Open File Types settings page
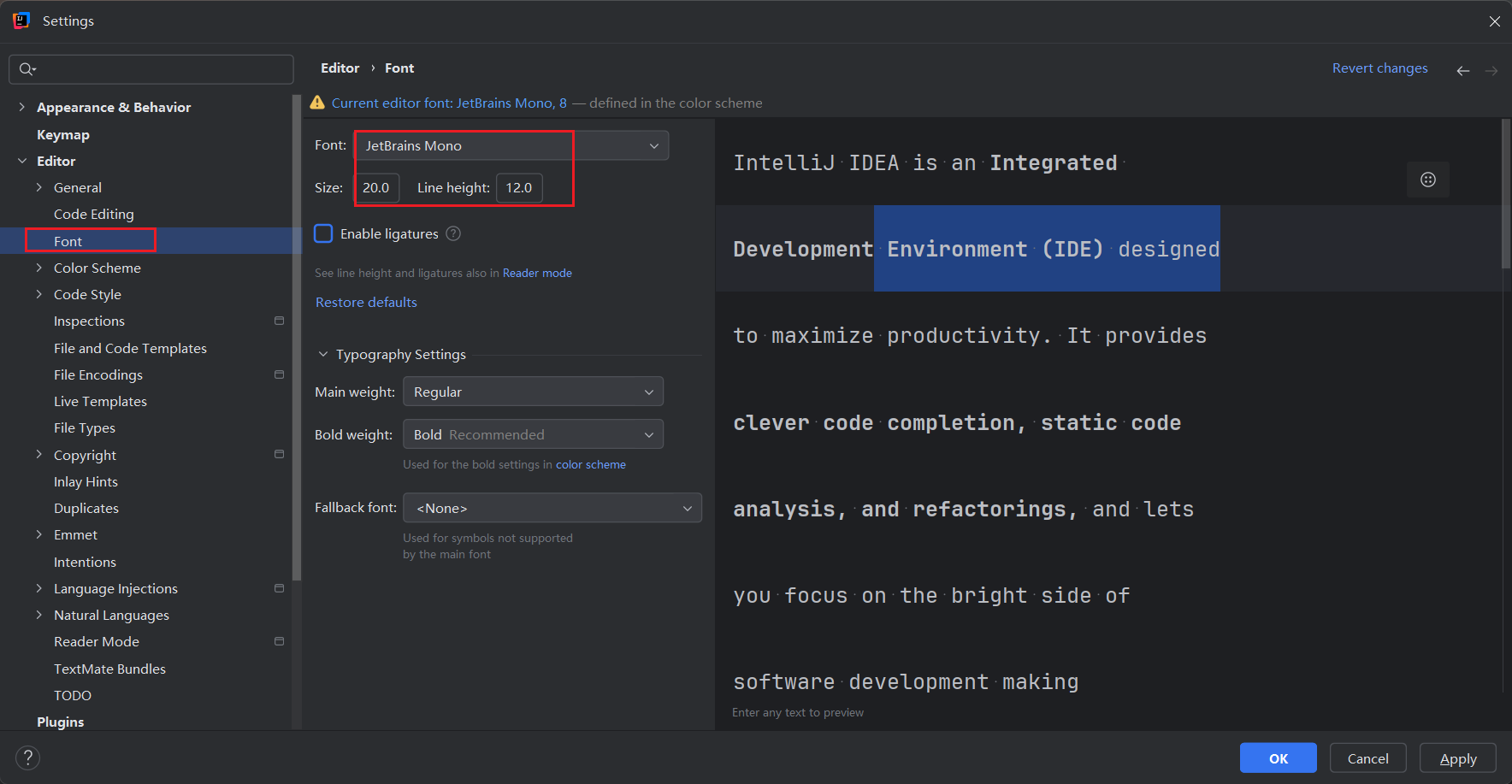Image resolution: width=1512 pixels, height=784 pixels. [85, 427]
